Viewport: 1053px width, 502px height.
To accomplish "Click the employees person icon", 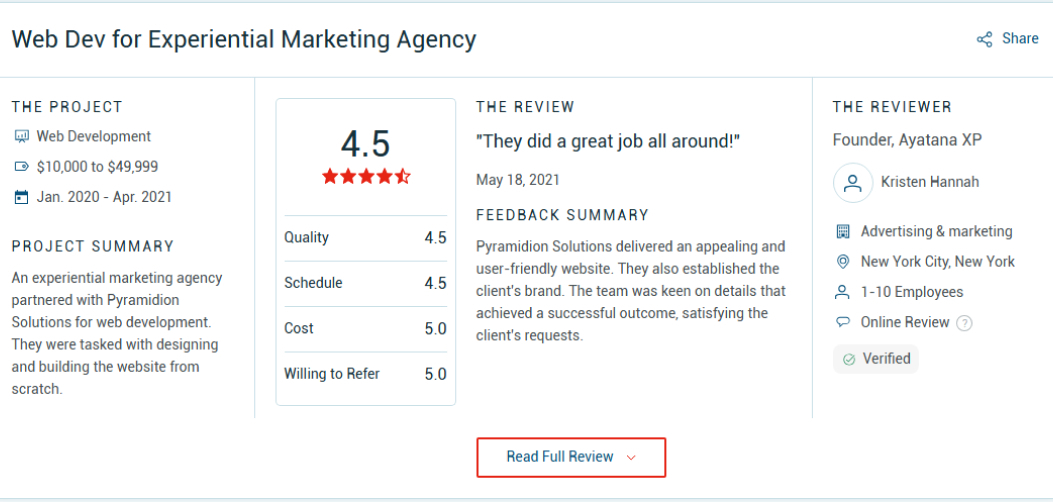I will point(842,292).
